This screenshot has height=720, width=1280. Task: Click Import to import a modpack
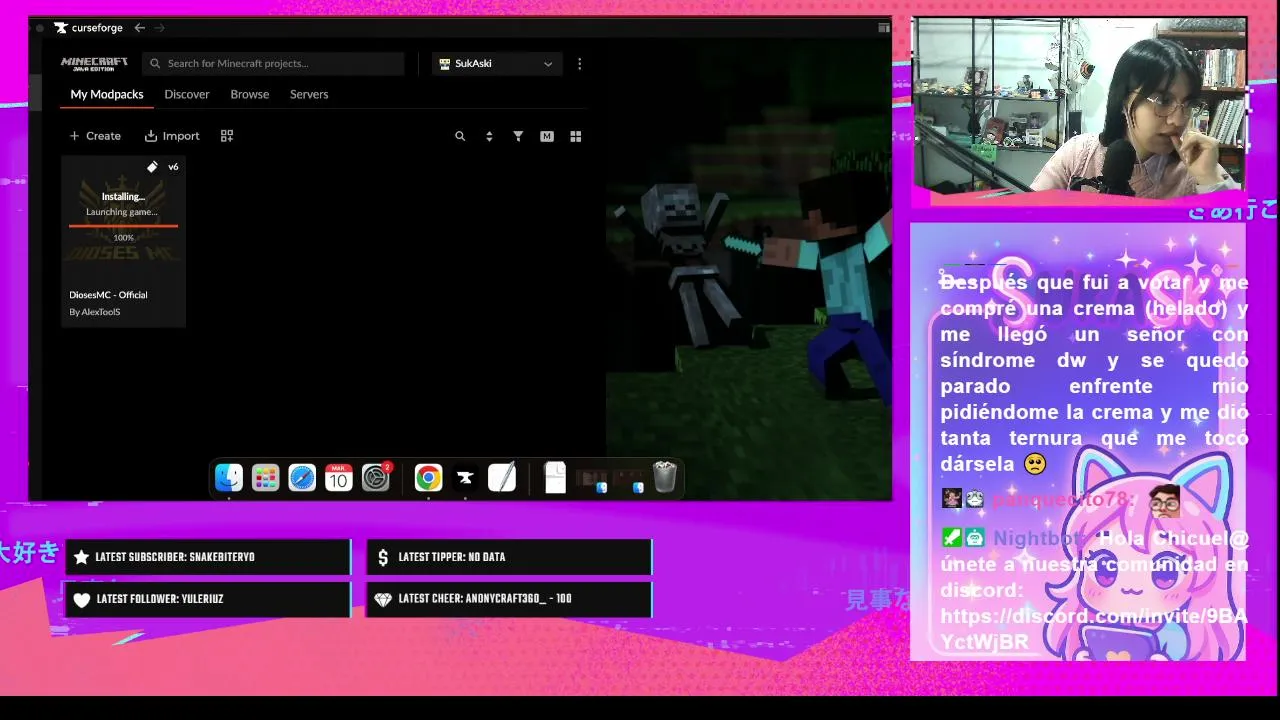(x=172, y=136)
